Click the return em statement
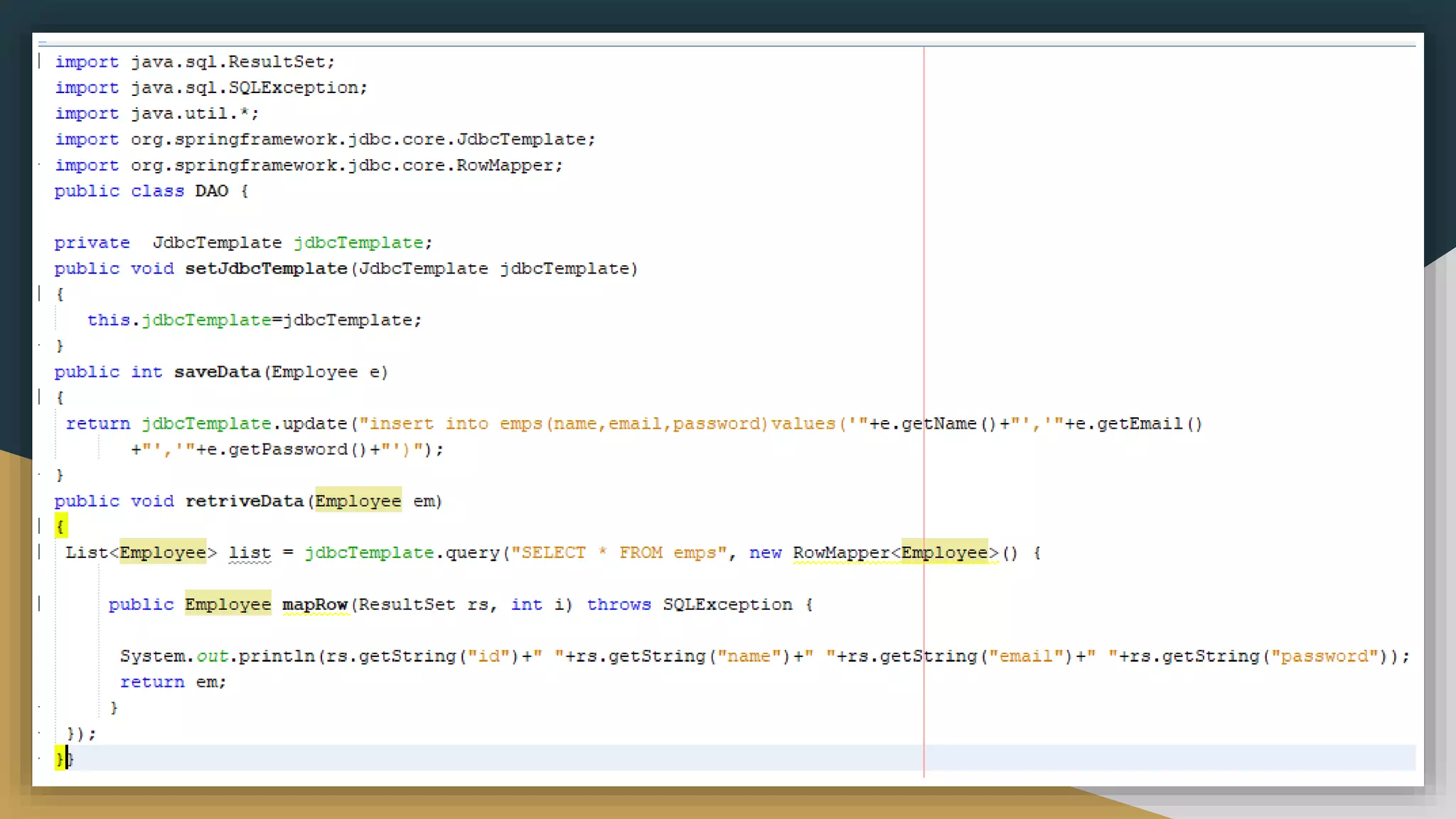 173,682
